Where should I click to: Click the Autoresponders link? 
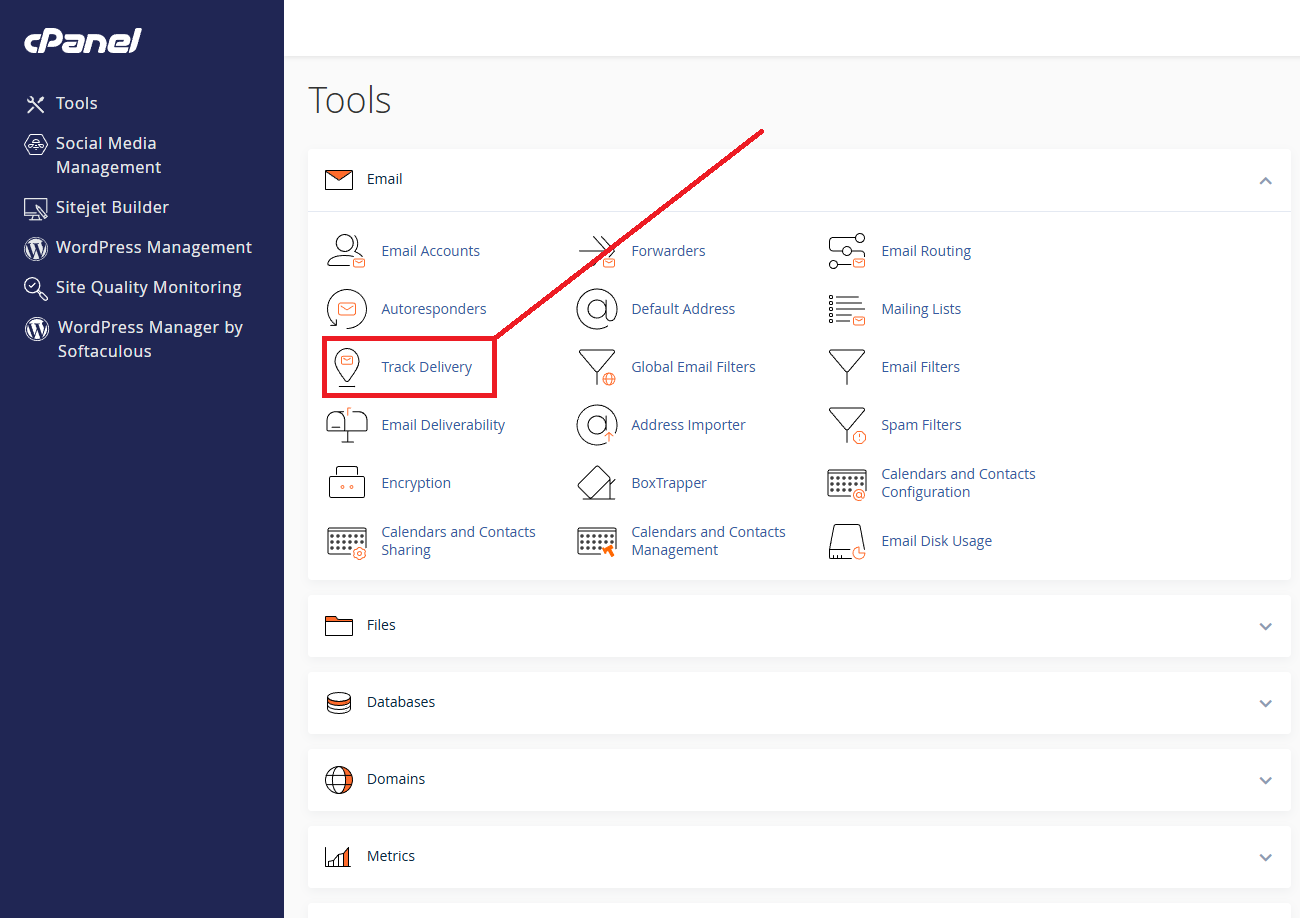434,309
